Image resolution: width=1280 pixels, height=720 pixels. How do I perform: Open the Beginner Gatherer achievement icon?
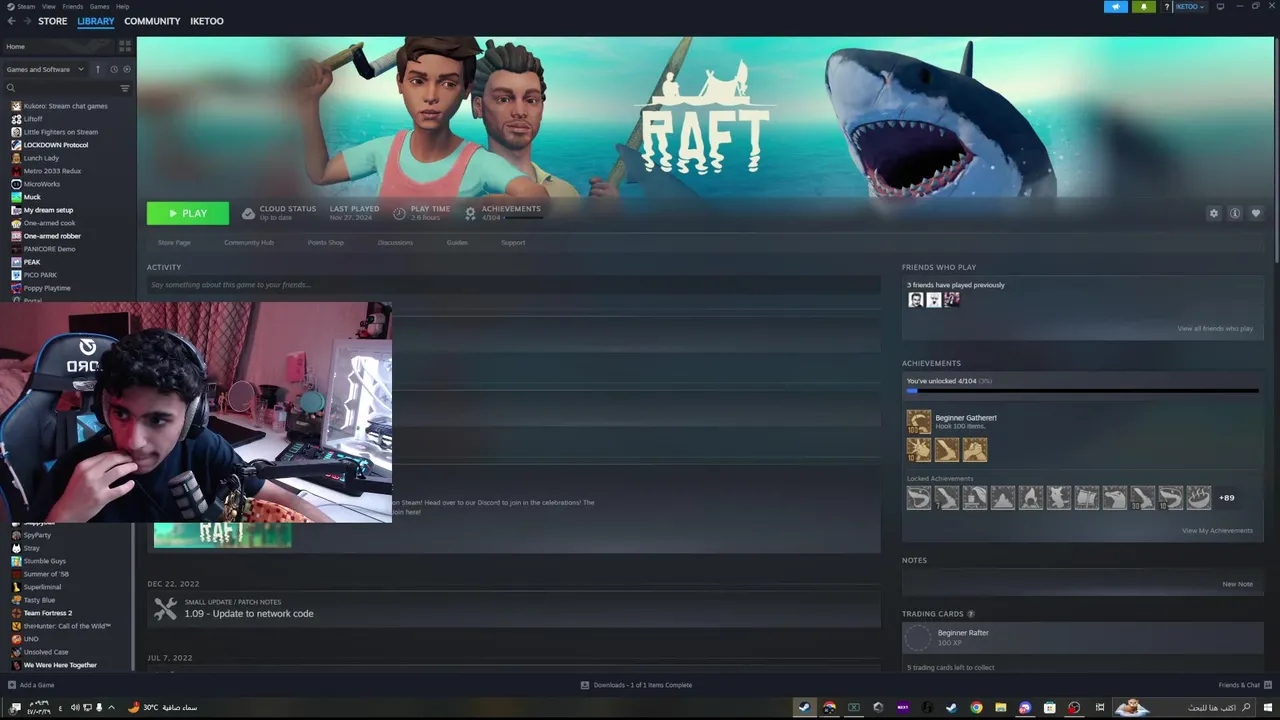918,422
